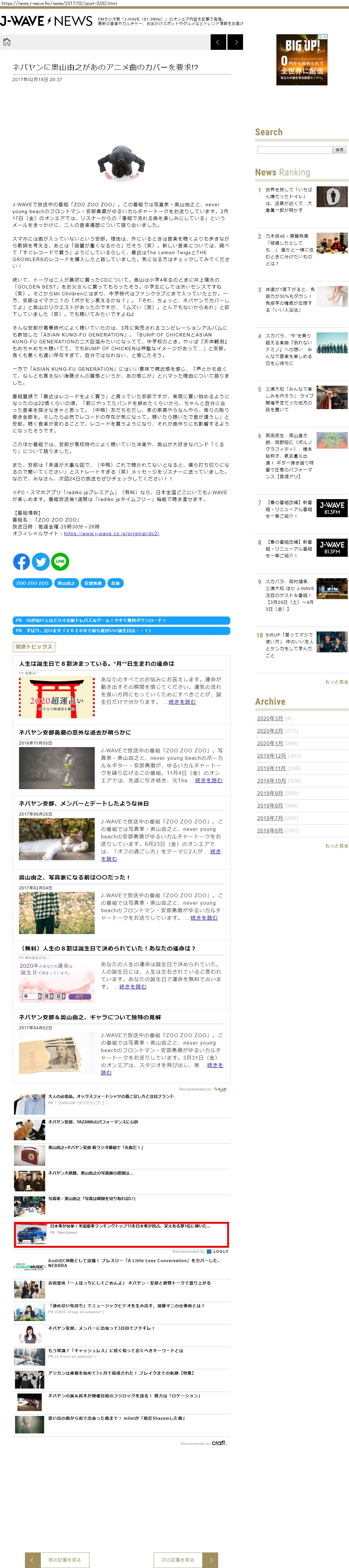
Task: Open the 2020年3月 archive link
Action: pyautogui.click(x=269, y=718)
